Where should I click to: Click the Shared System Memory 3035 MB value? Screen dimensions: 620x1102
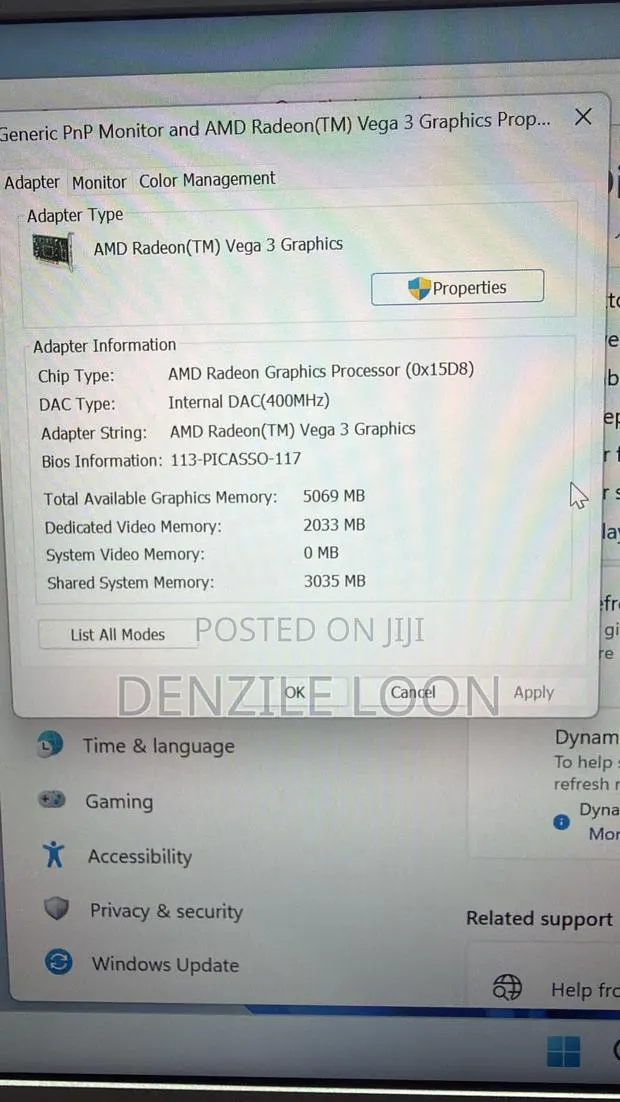point(335,581)
